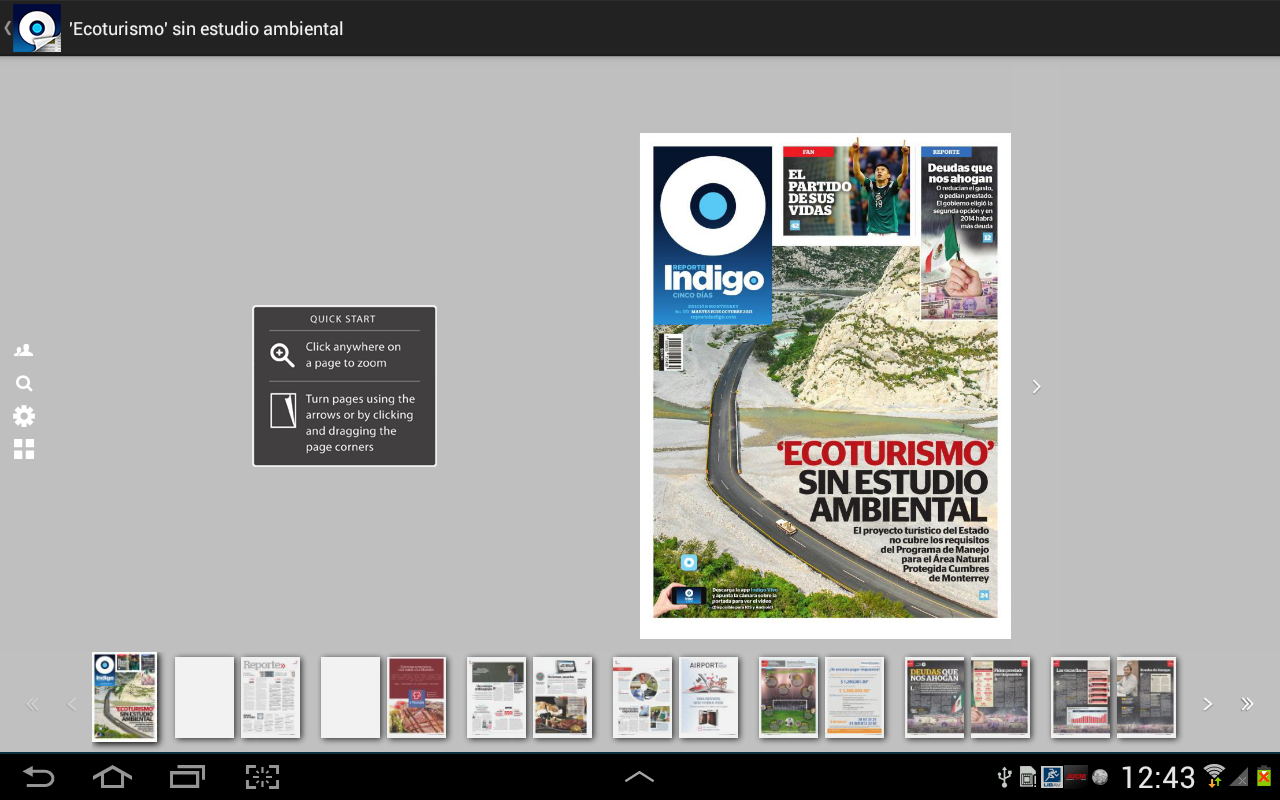The height and width of the screenshot is (800, 1280).
Task: Tap the Reporte Indigo app icon in title bar
Action: [x=37, y=28]
